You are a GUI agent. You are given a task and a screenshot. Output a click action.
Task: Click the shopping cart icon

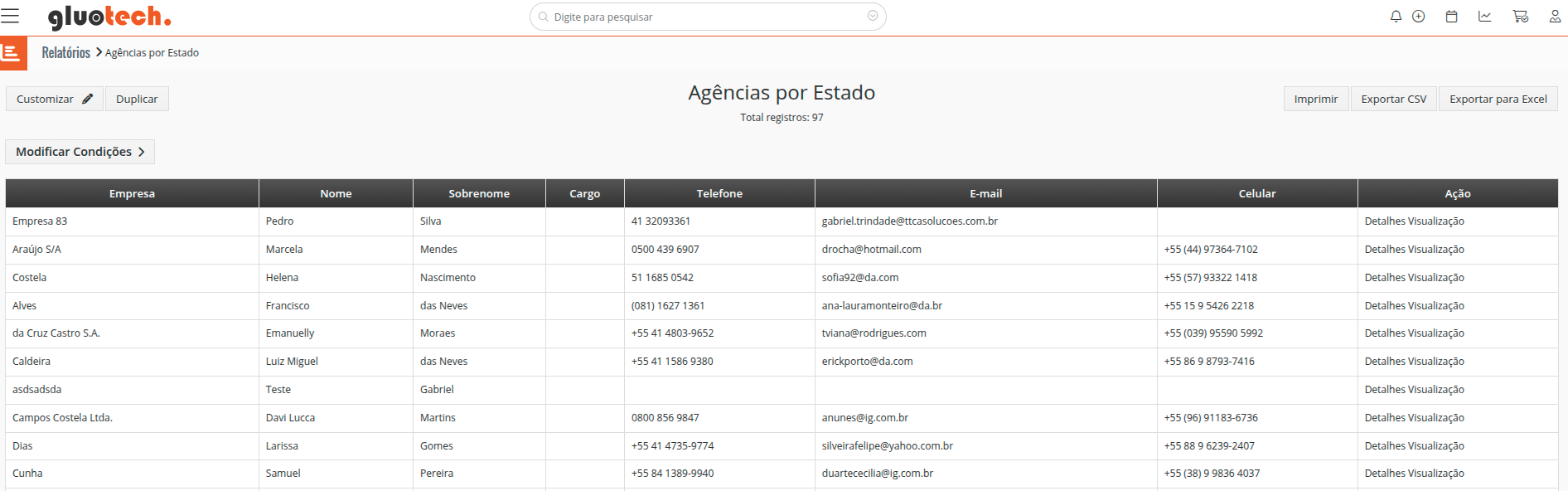(x=1520, y=17)
